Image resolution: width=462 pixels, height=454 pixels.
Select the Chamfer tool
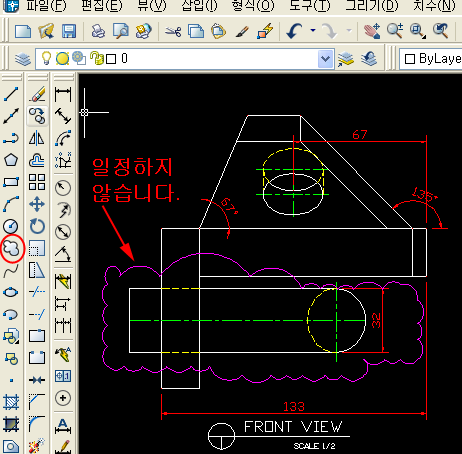tap(37, 402)
